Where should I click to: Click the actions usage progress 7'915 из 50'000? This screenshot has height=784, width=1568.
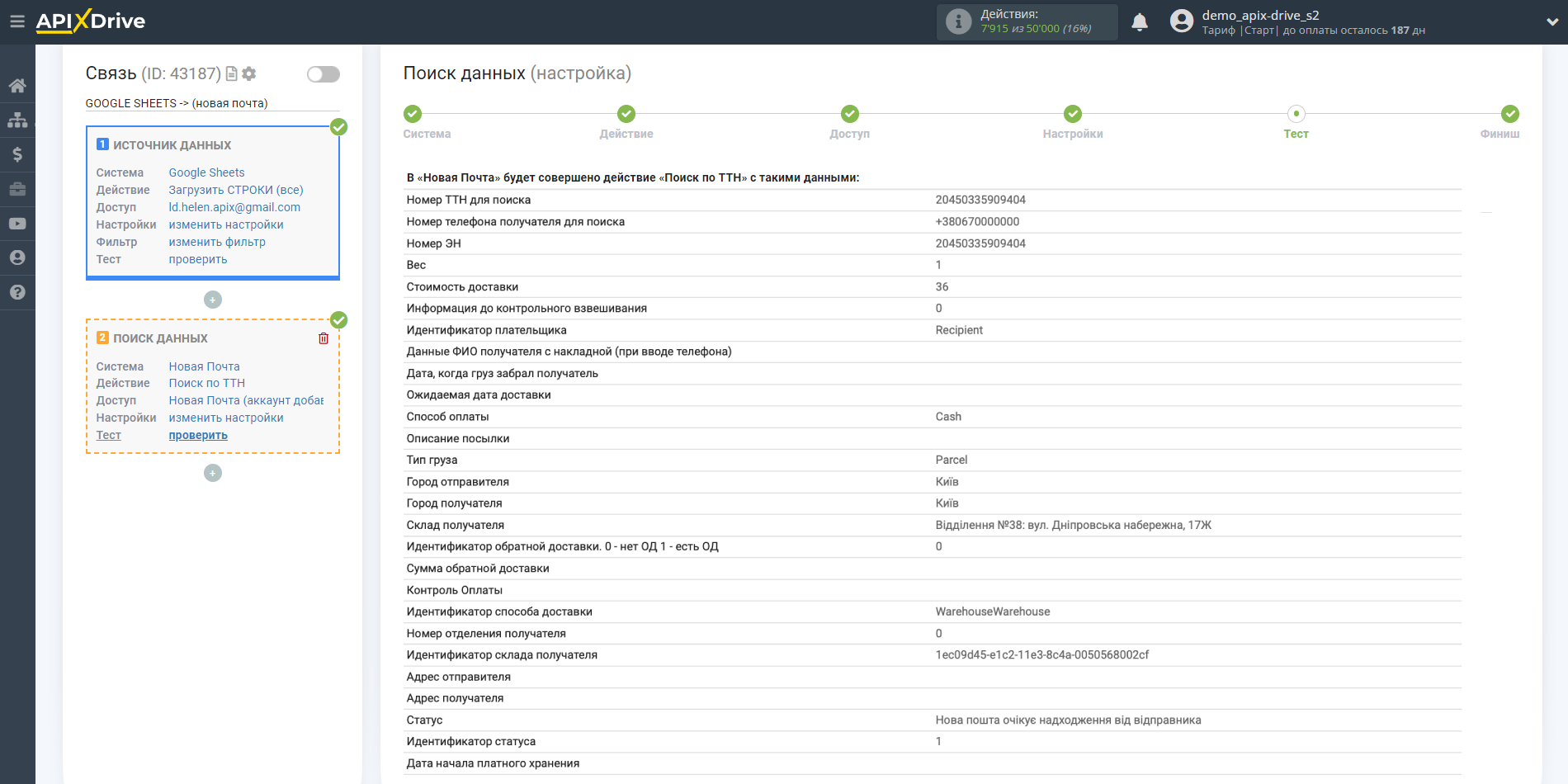[1036, 29]
